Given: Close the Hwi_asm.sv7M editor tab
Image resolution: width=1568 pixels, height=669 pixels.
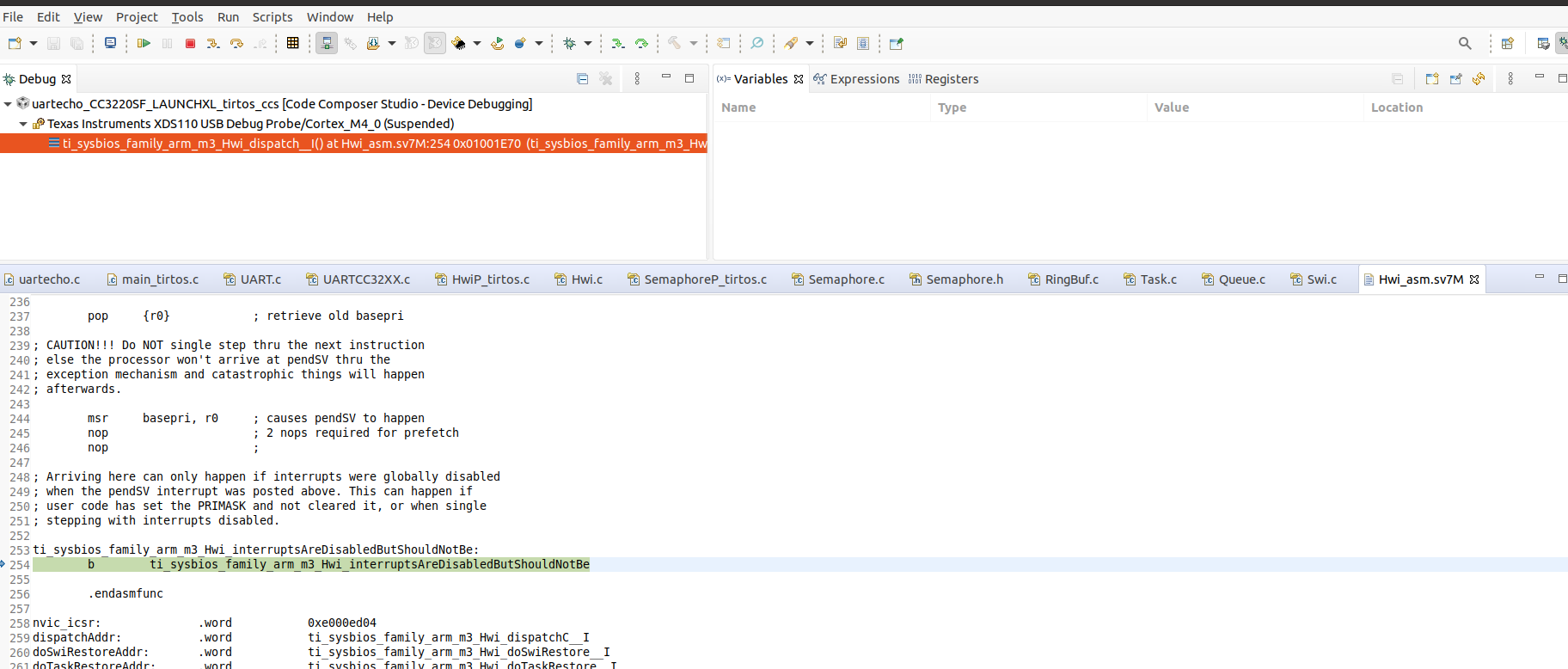Looking at the screenshot, I should [1474, 279].
